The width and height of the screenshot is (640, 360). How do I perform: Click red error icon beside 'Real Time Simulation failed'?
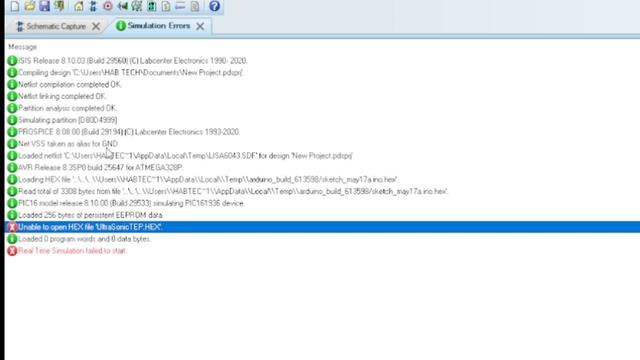pos(12,251)
